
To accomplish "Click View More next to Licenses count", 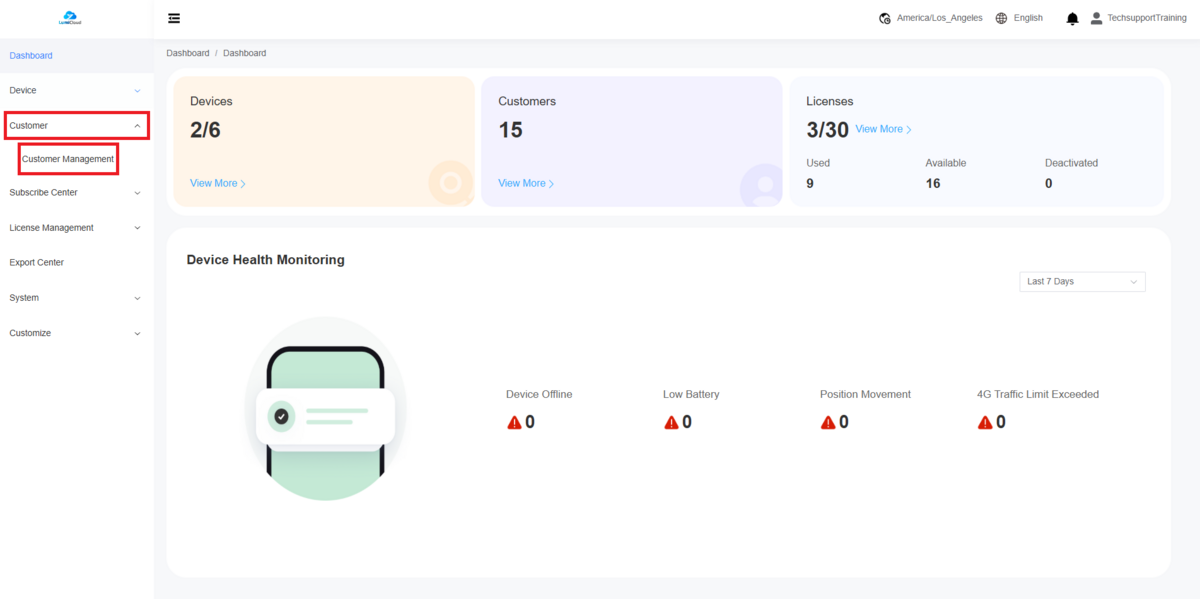I will coord(882,129).
